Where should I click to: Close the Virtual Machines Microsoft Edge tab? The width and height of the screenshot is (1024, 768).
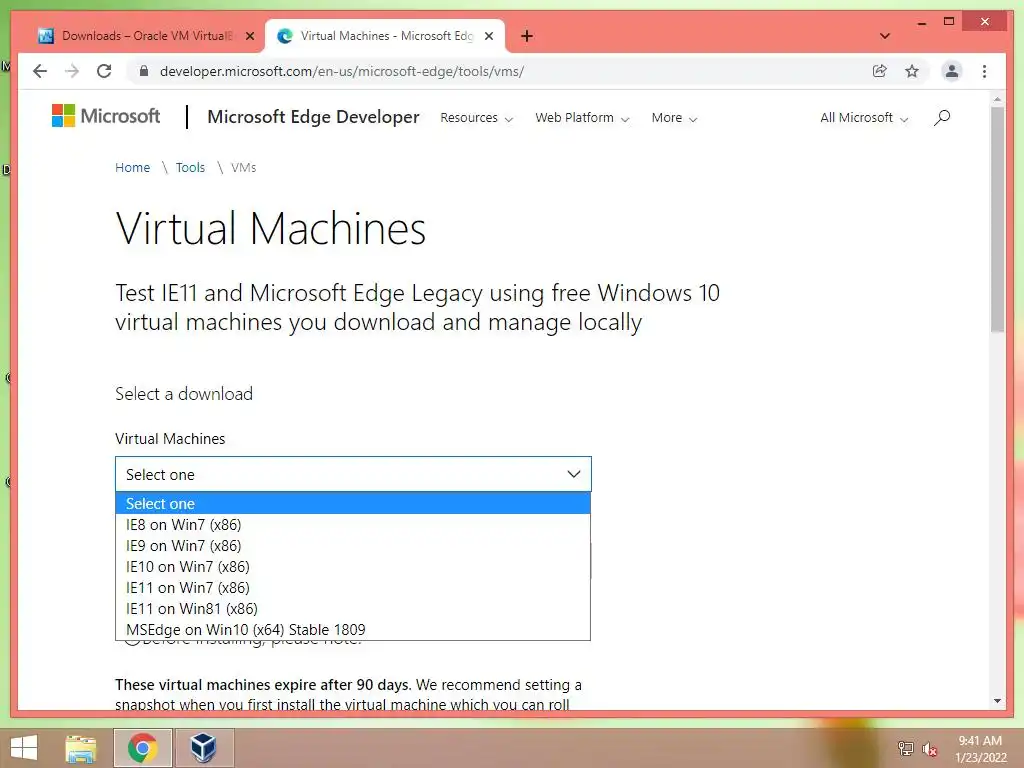pos(488,36)
